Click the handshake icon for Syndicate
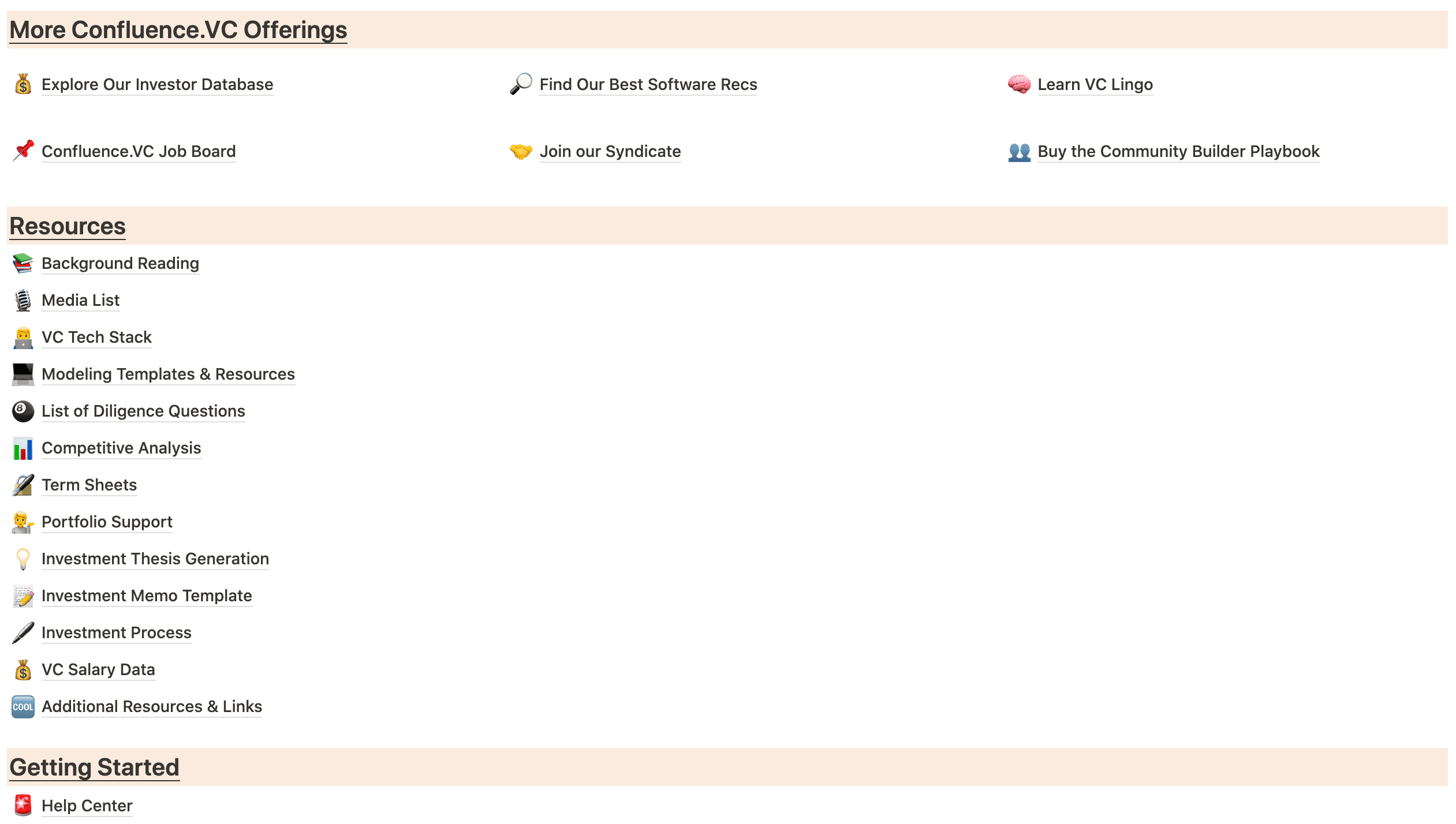 (521, 151)
